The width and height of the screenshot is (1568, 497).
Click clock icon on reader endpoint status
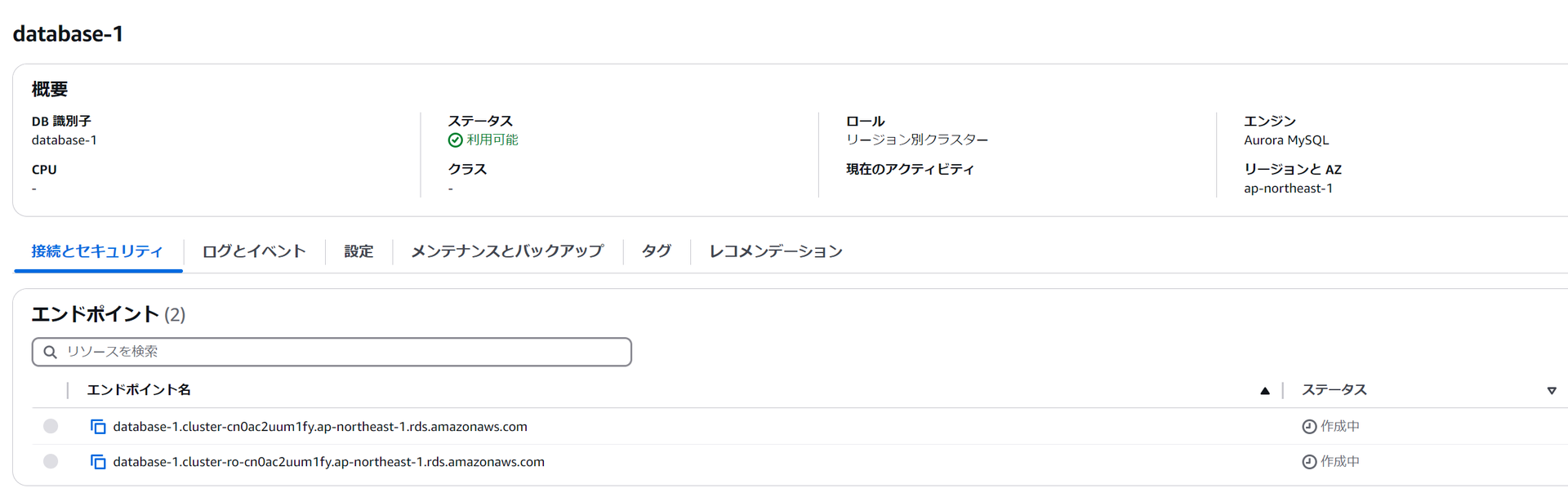(1309, 462)
